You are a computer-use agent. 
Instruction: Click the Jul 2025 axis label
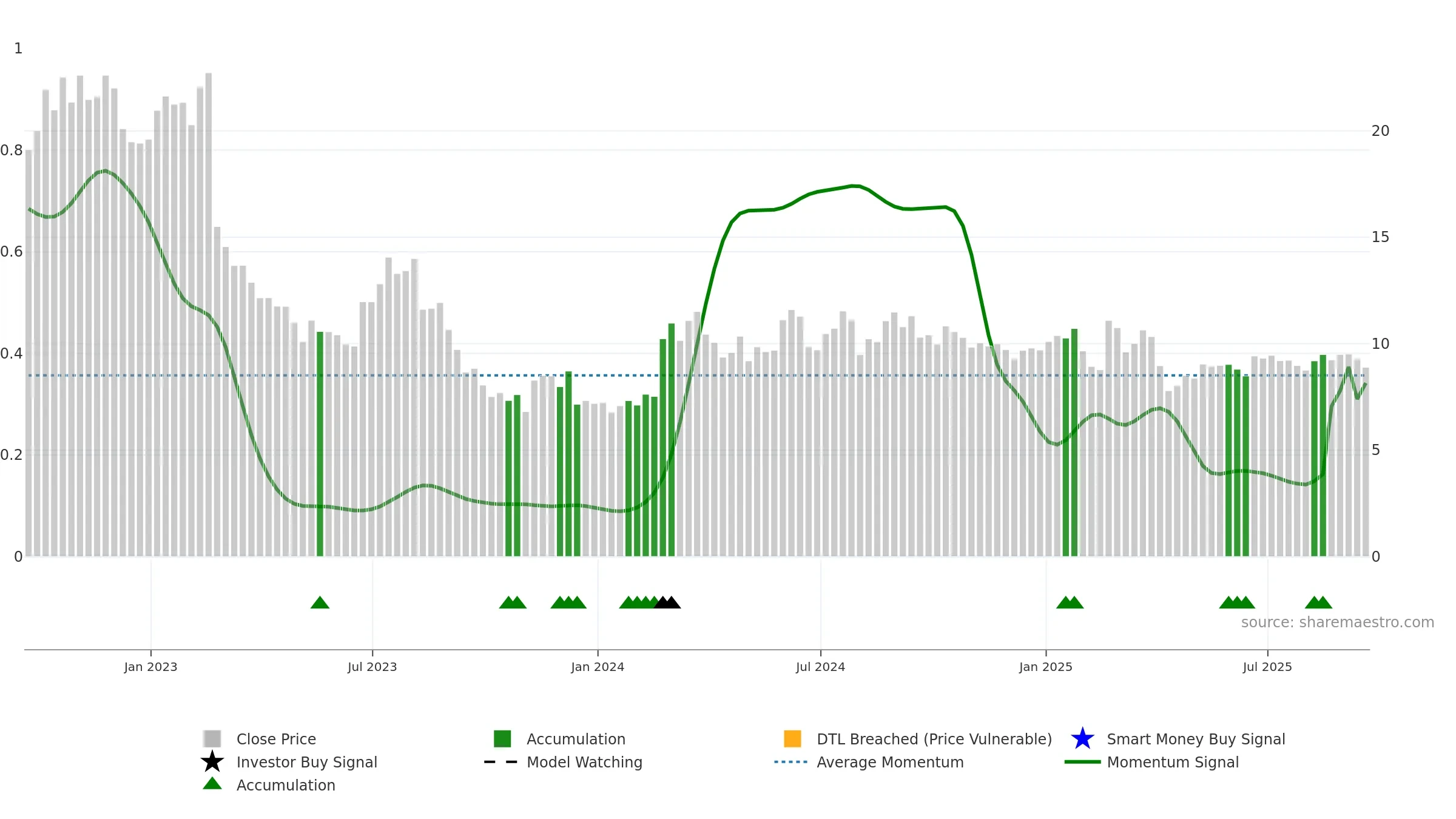[x=1267, y=667]
